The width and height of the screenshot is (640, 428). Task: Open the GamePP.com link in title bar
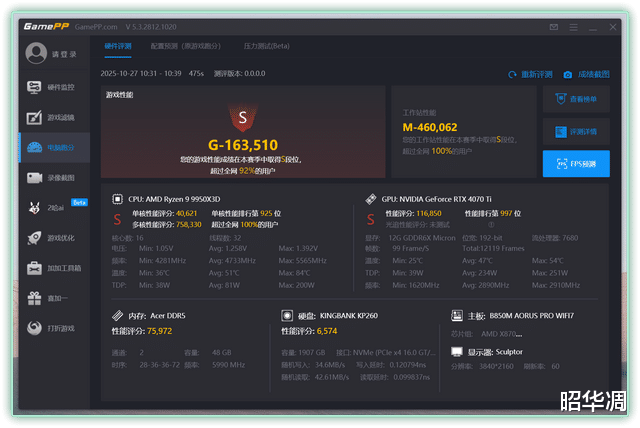[x=96, y=27]
